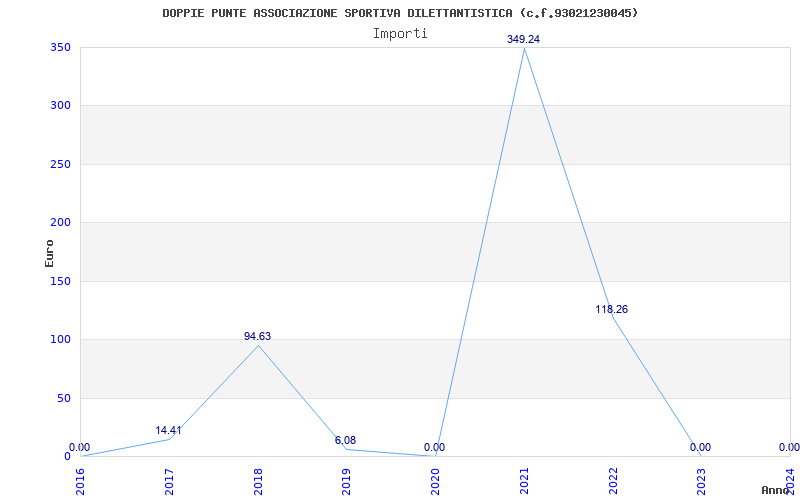Select the 2019 year label on x-axis

[x=346, y=482]
